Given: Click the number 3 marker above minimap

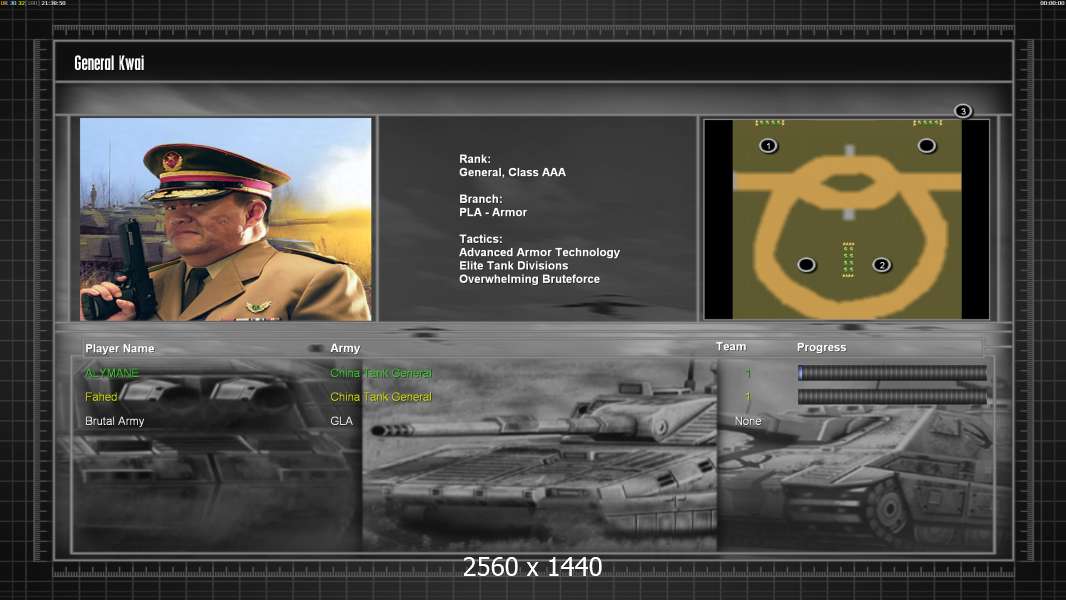Looking at the screenshot, I should pyautogui.click(x=962, y=111).
